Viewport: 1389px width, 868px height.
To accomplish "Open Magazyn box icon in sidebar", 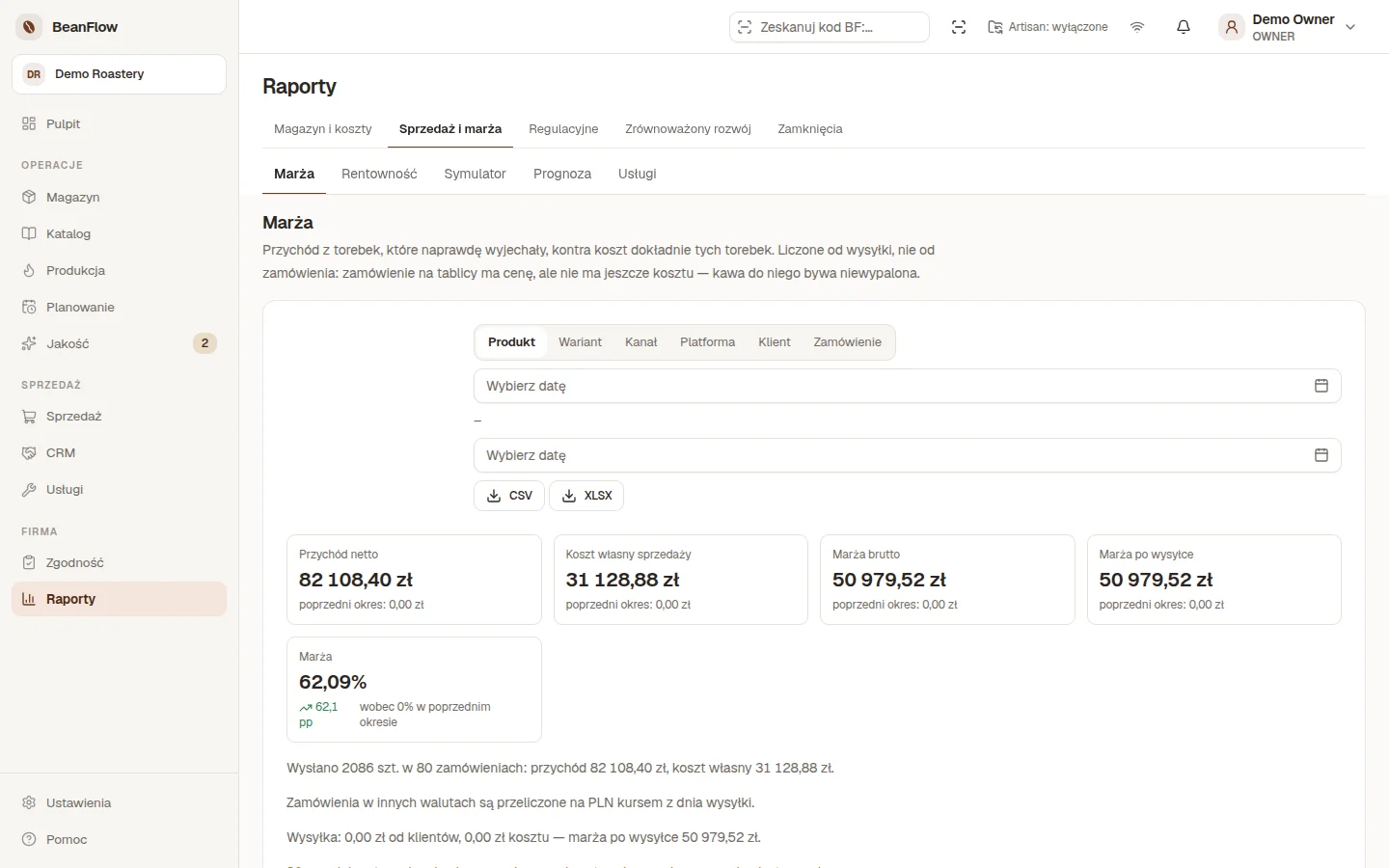I will pyautogui.click(x=29, y=197).
